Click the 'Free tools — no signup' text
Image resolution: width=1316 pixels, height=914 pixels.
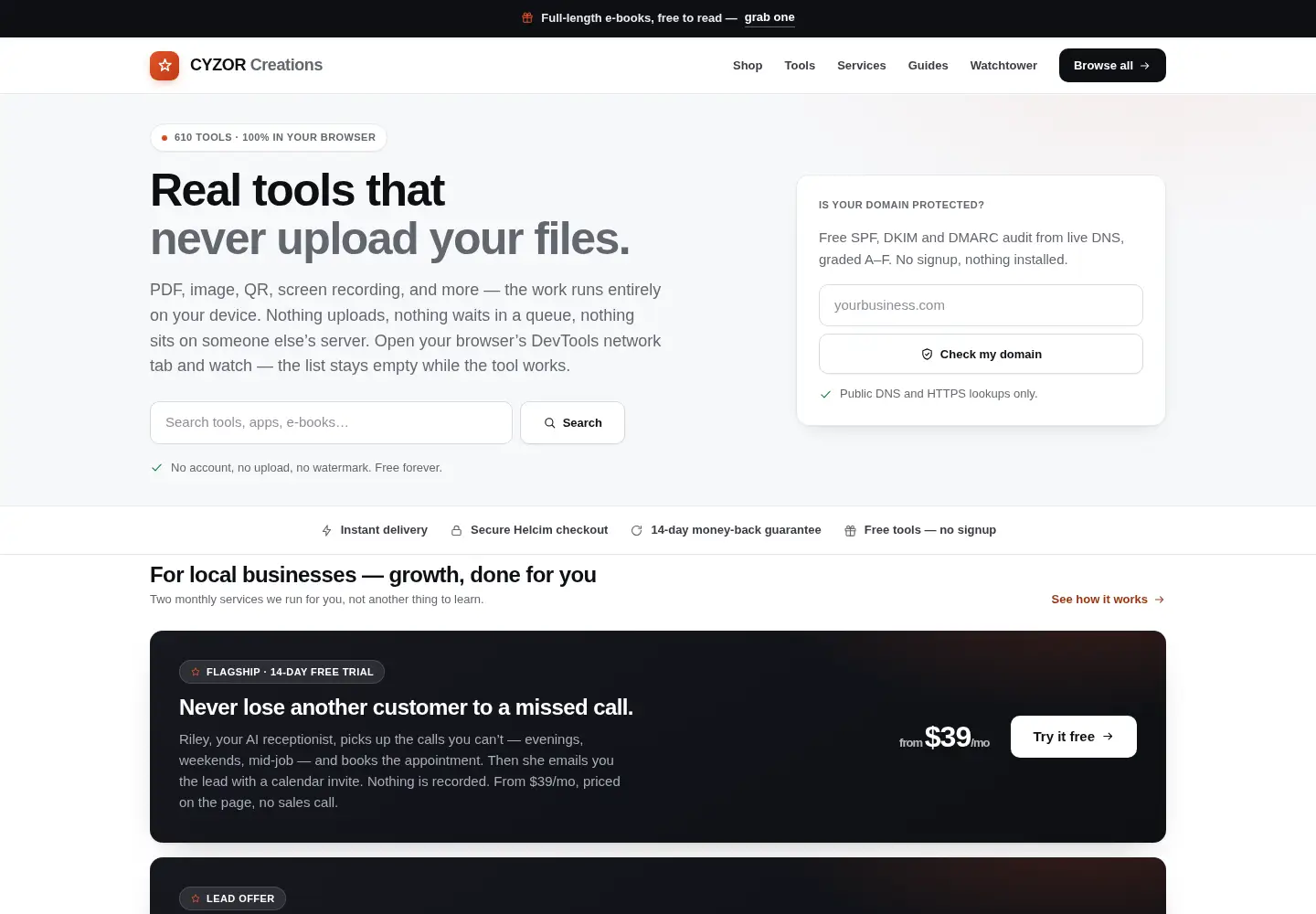point(930,530)
